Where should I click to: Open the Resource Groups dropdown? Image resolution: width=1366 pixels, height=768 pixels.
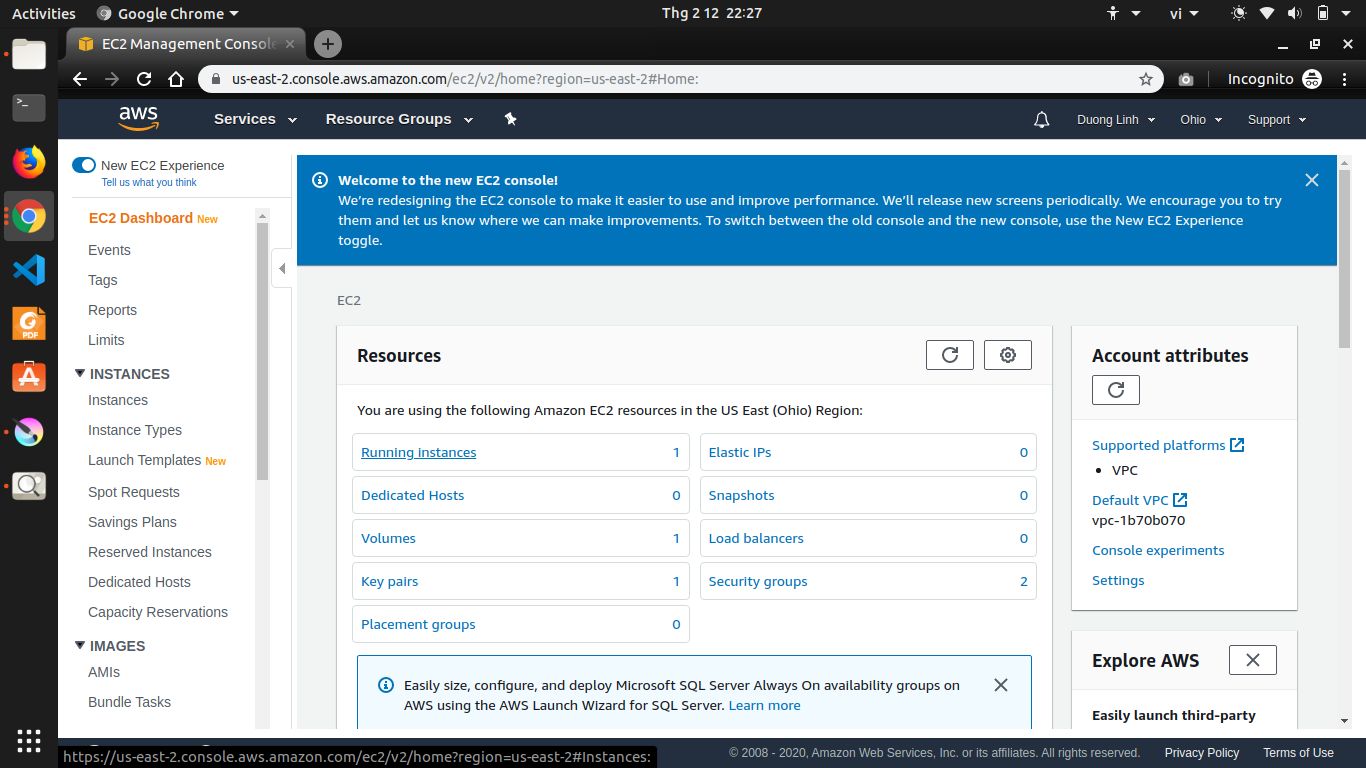[x=398, y=119]
